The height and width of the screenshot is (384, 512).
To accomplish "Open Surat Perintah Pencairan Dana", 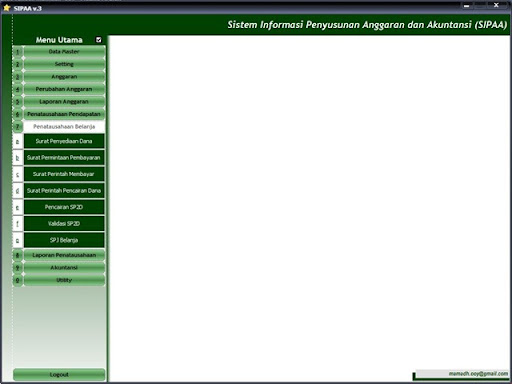I will (x=64, y=191).
